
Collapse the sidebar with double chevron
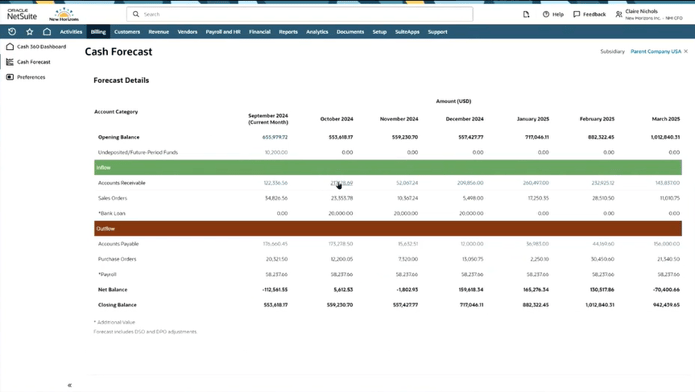point(70,385)
